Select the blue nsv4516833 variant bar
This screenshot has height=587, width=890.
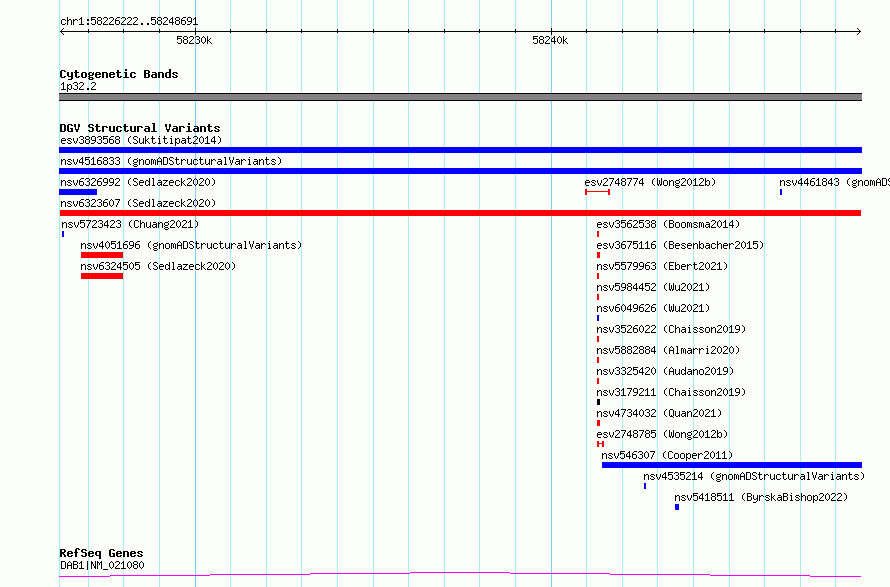[460, 171]
